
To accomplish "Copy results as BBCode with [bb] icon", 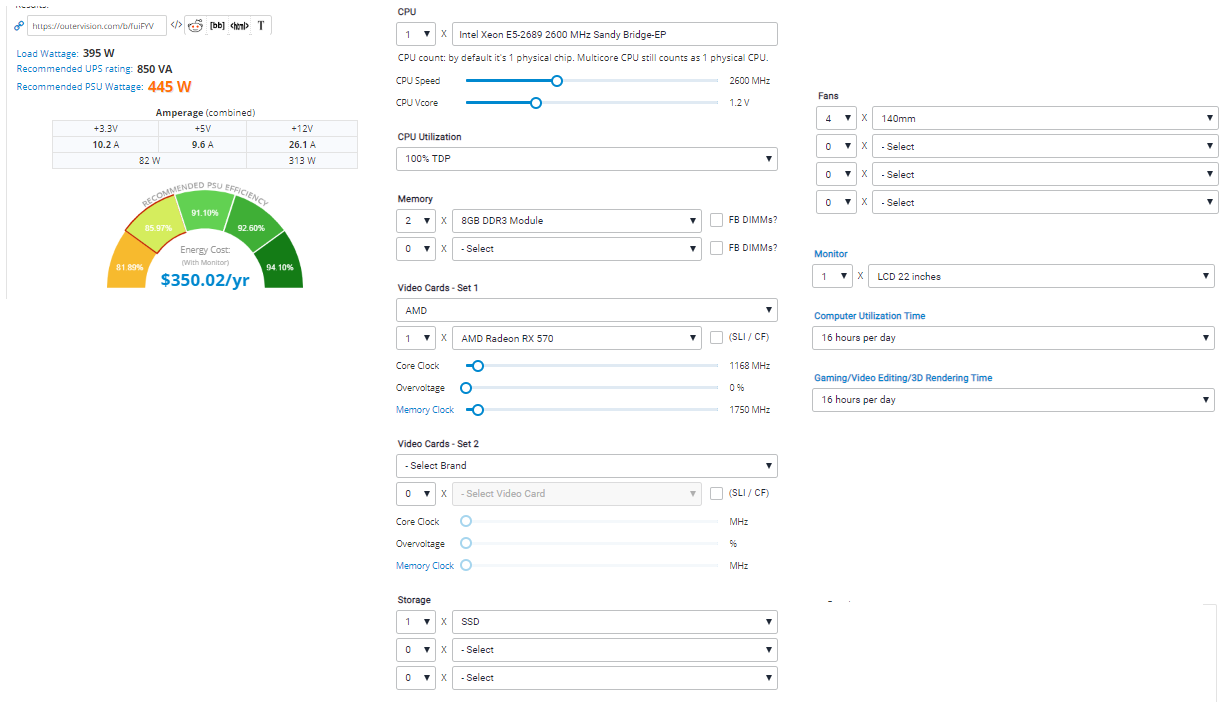I will pos(217,25).
